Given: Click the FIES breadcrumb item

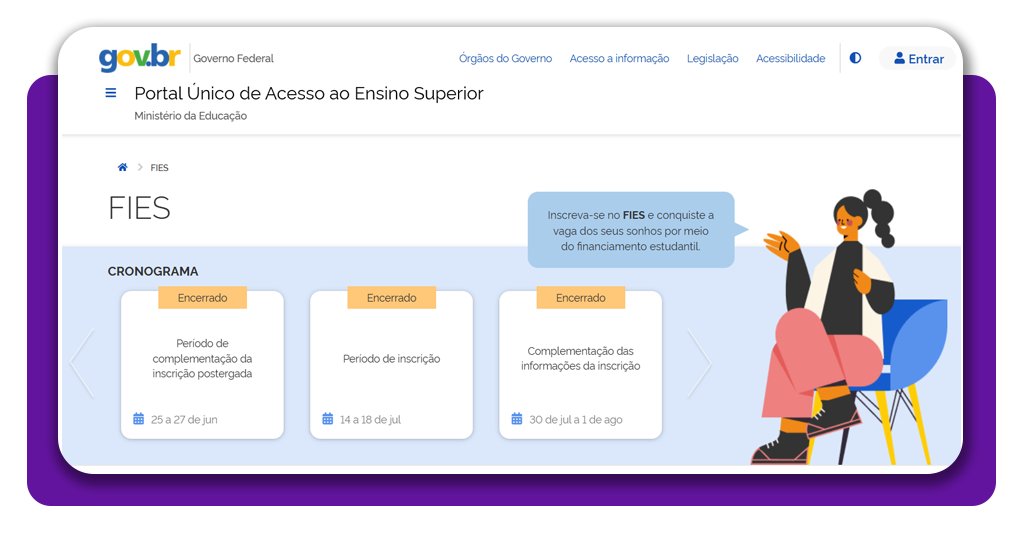Looking at the screenshot, I should (160, 168).
